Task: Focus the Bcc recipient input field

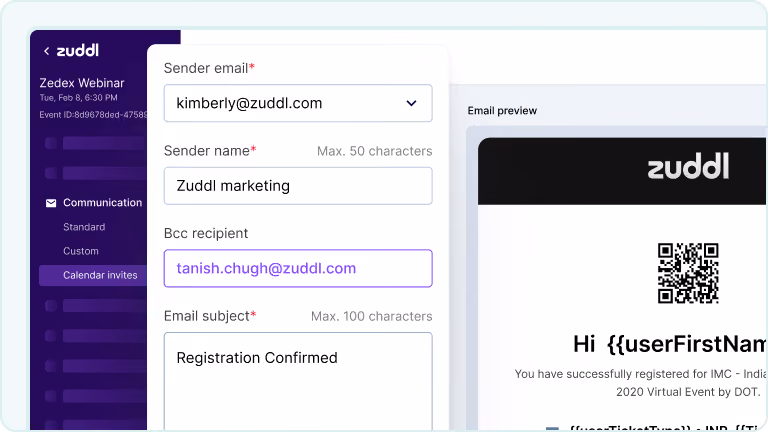Action: click(x=298, y=268)
